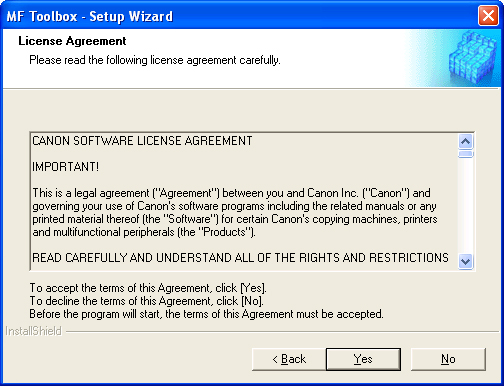
Task: Click the 'To accept the terms' instruction line
Action: click(148, 288)
